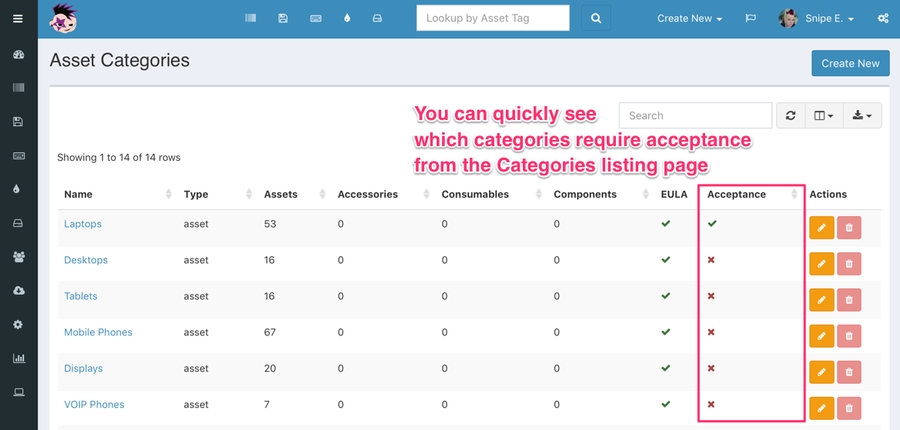This screenshot has height=430, width=900.
Task: Click the keyboard Accessories icon in top navbar
Action: point(315,18)
